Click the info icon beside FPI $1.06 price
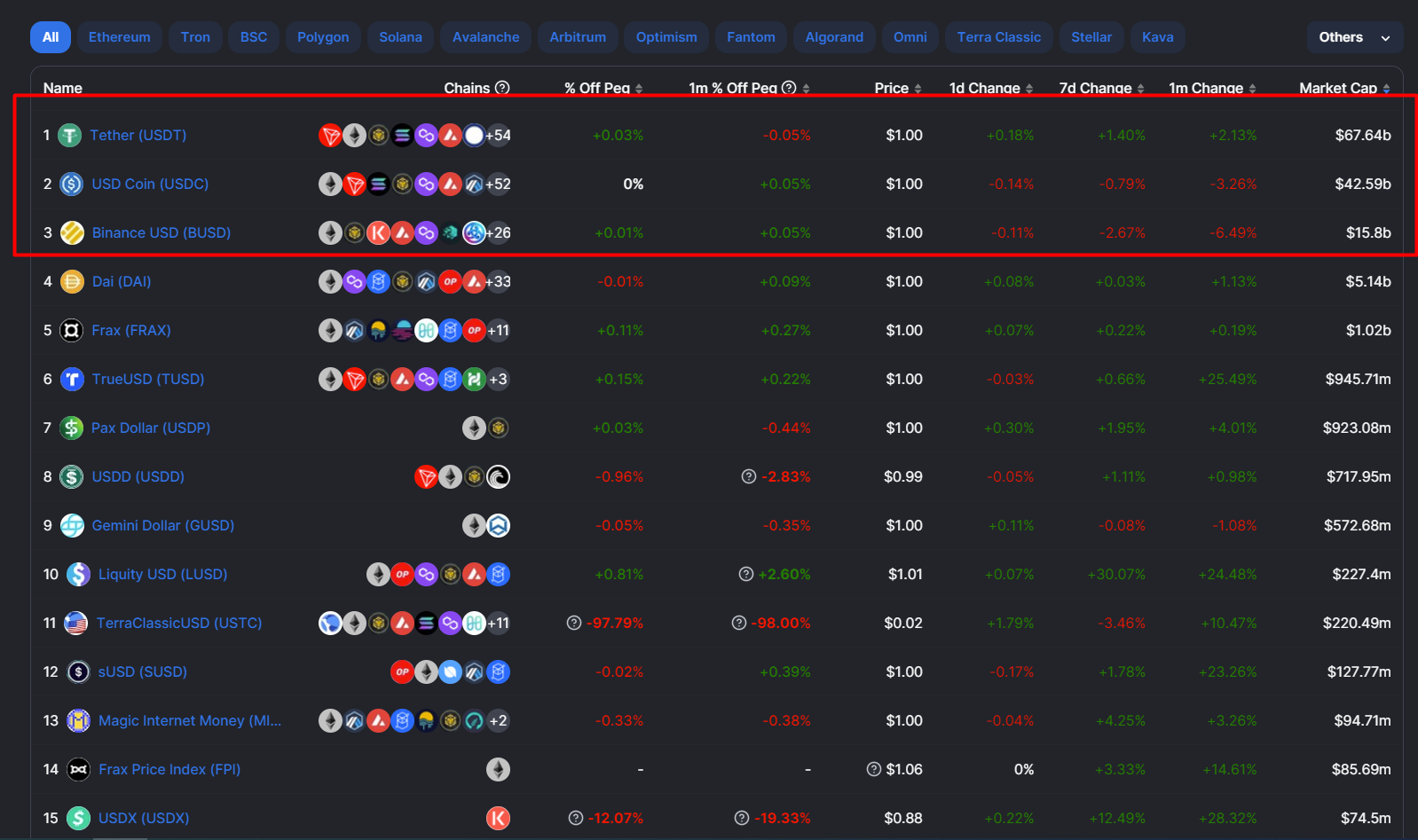The height and width of the screenshot is (840, 1418). click(874, 770)
